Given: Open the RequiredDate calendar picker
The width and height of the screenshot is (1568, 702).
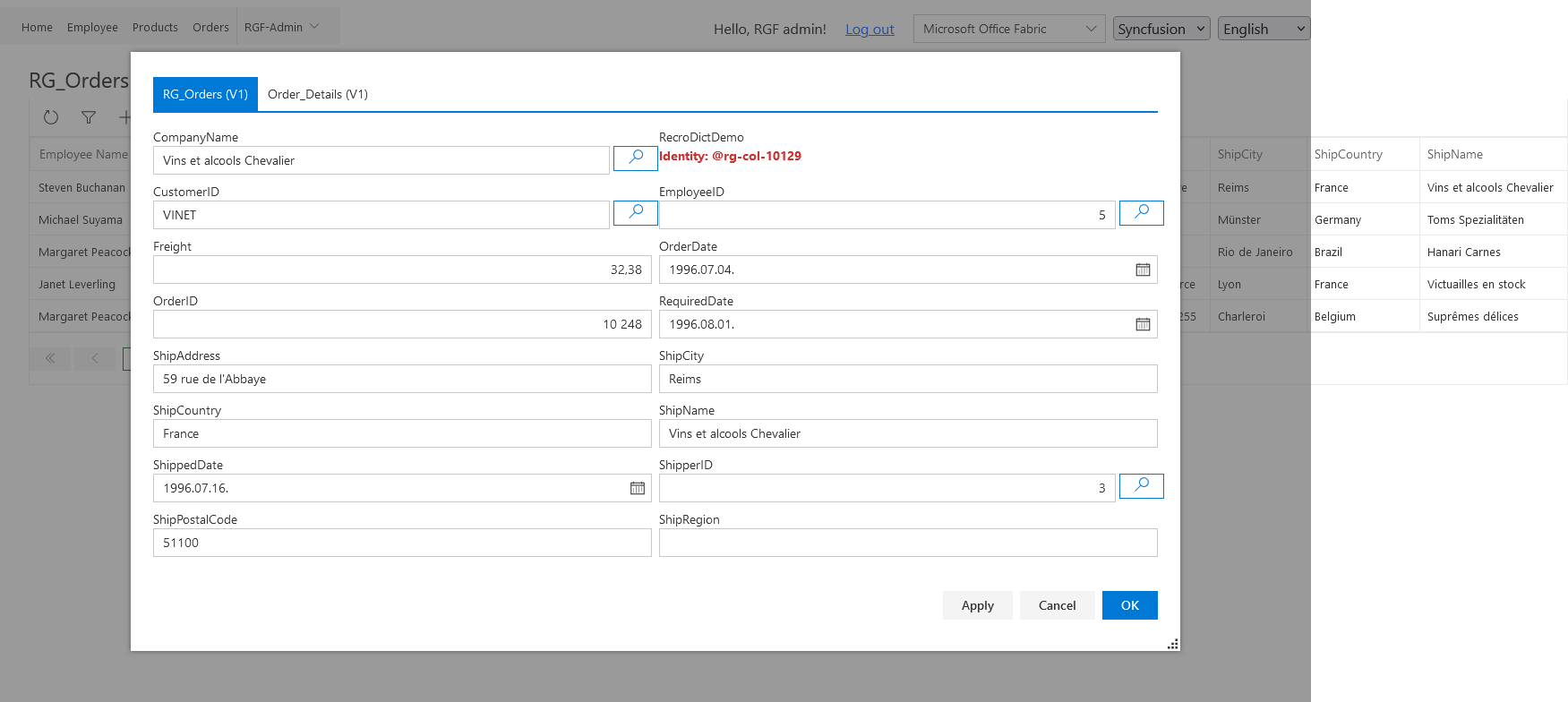Looking at the screenshot, I should (1143, 324).
